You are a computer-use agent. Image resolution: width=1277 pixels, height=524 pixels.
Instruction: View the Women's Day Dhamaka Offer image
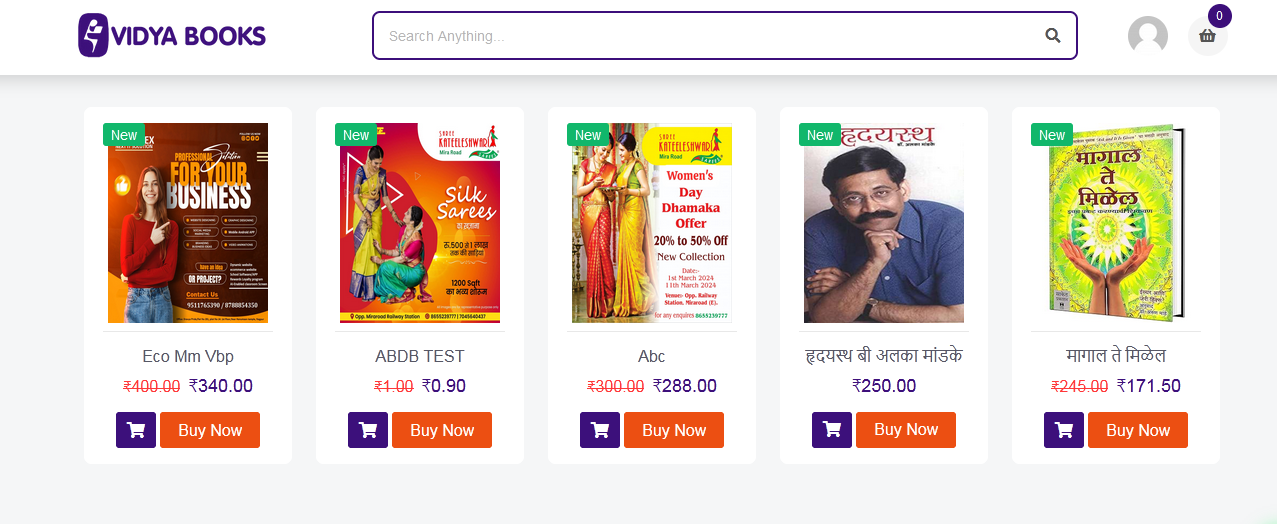(x=652, y=223)
